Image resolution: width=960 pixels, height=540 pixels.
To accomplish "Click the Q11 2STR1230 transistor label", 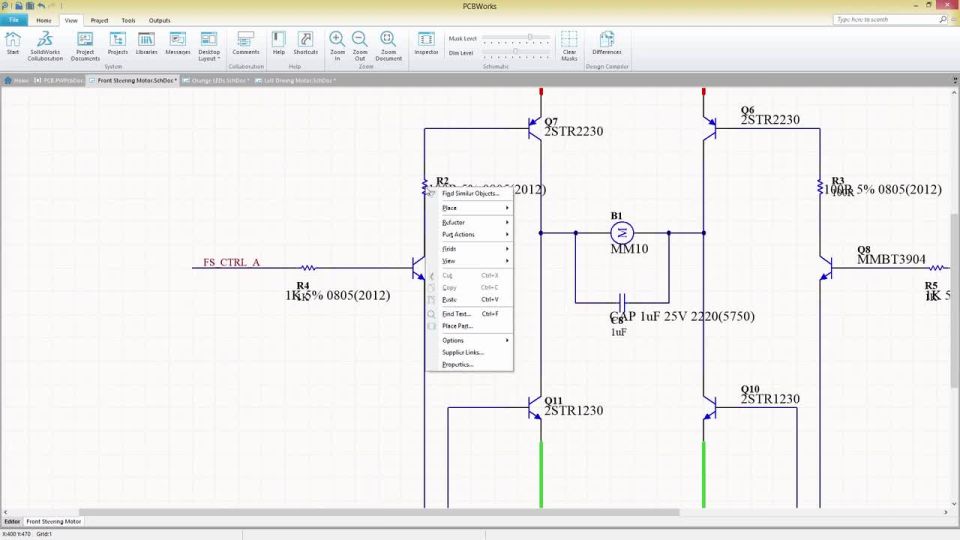I will [574, 406].
